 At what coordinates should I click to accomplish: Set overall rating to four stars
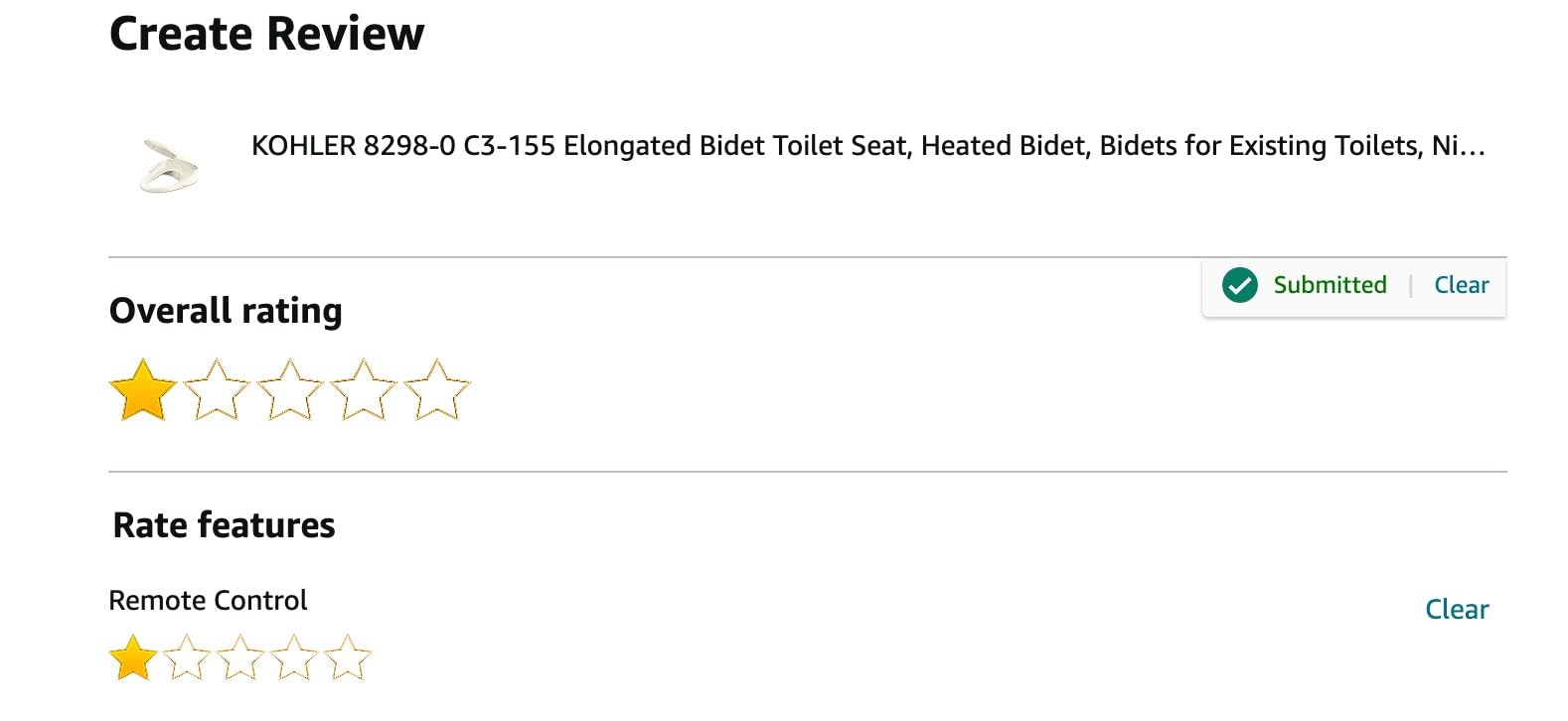(x=364, y=390)
